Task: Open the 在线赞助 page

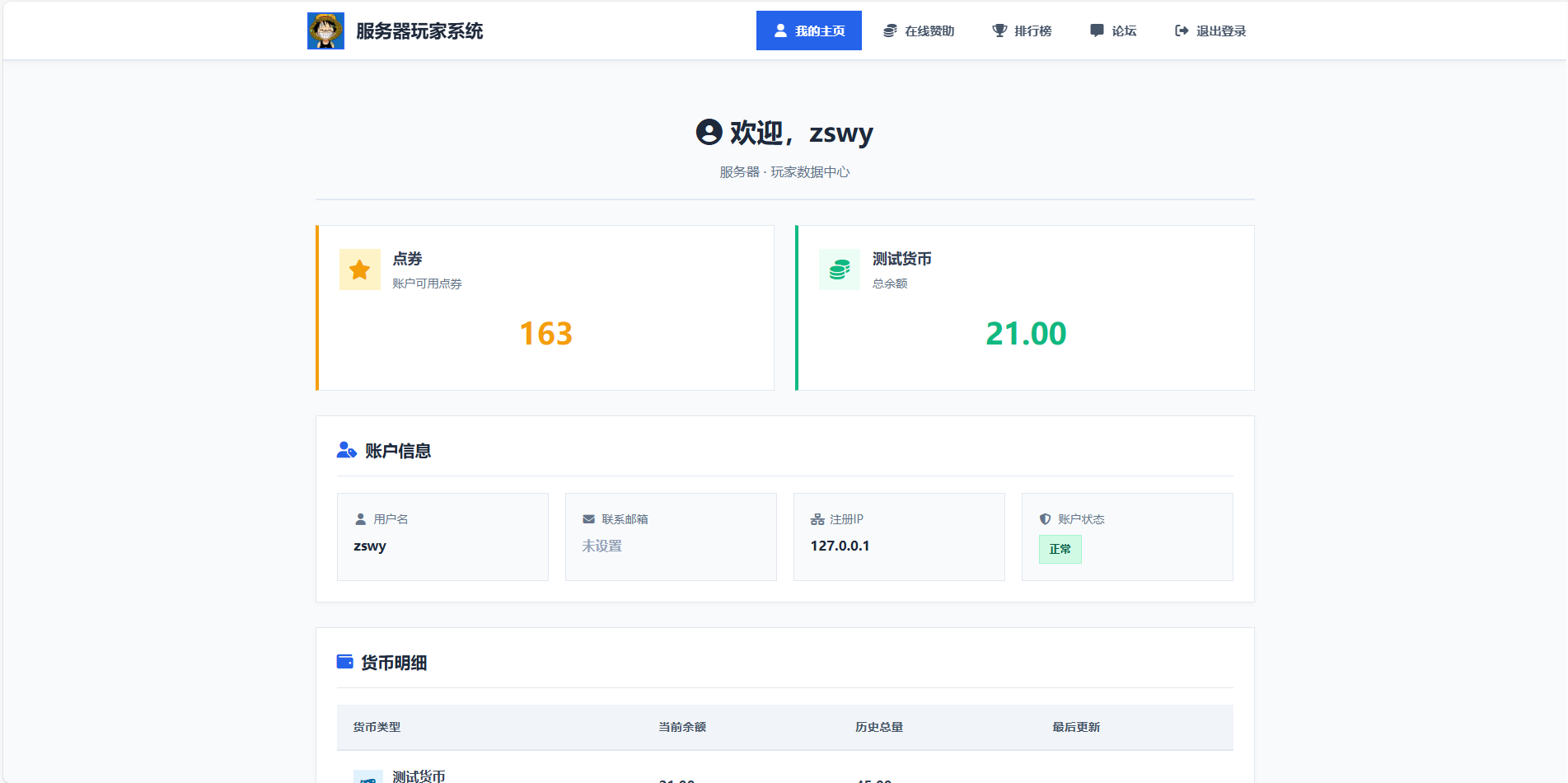Action: coord(919,30)
